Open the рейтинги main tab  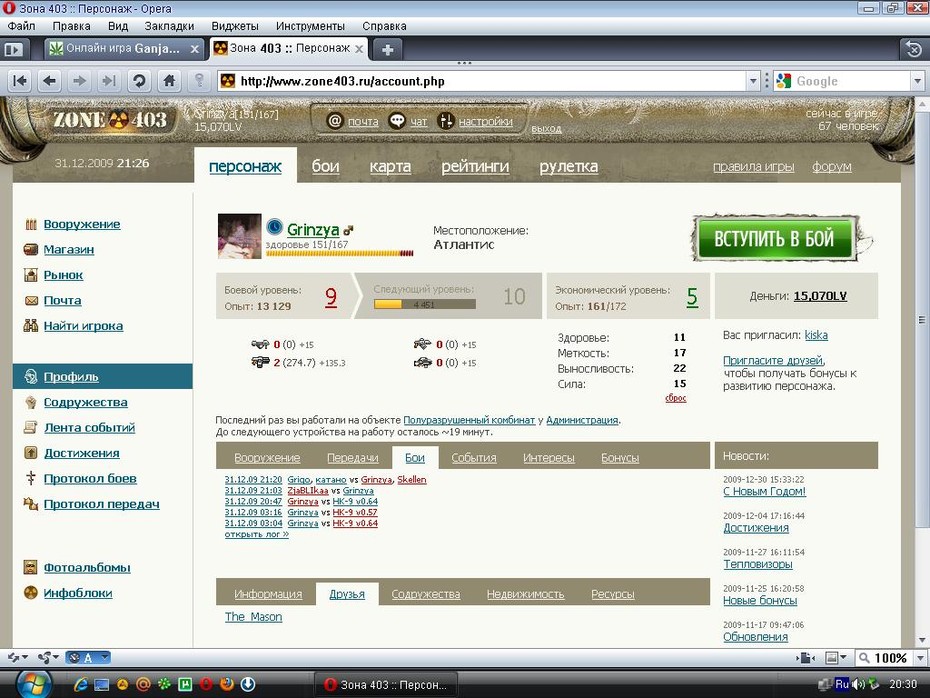pyautogui.click(x=475, y=167)
